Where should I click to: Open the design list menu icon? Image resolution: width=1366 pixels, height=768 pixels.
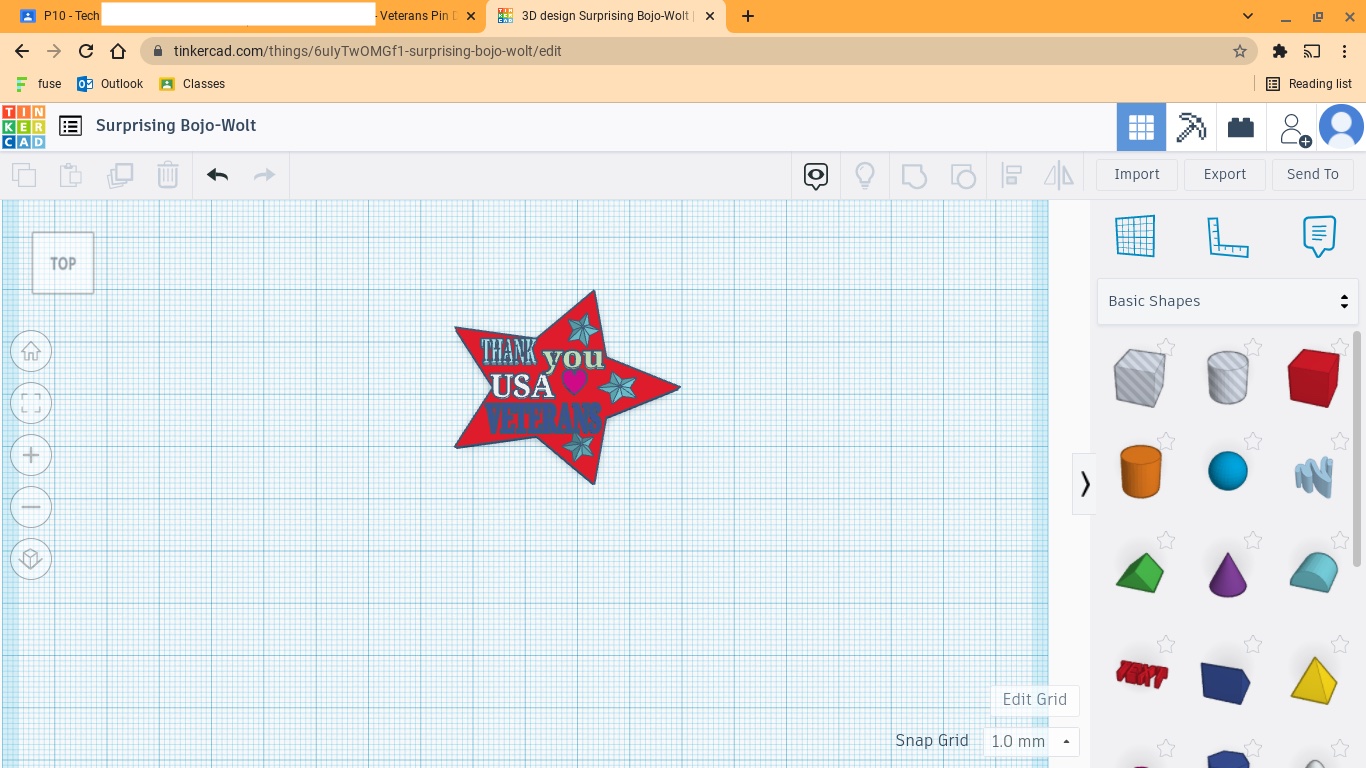[70, 126]
